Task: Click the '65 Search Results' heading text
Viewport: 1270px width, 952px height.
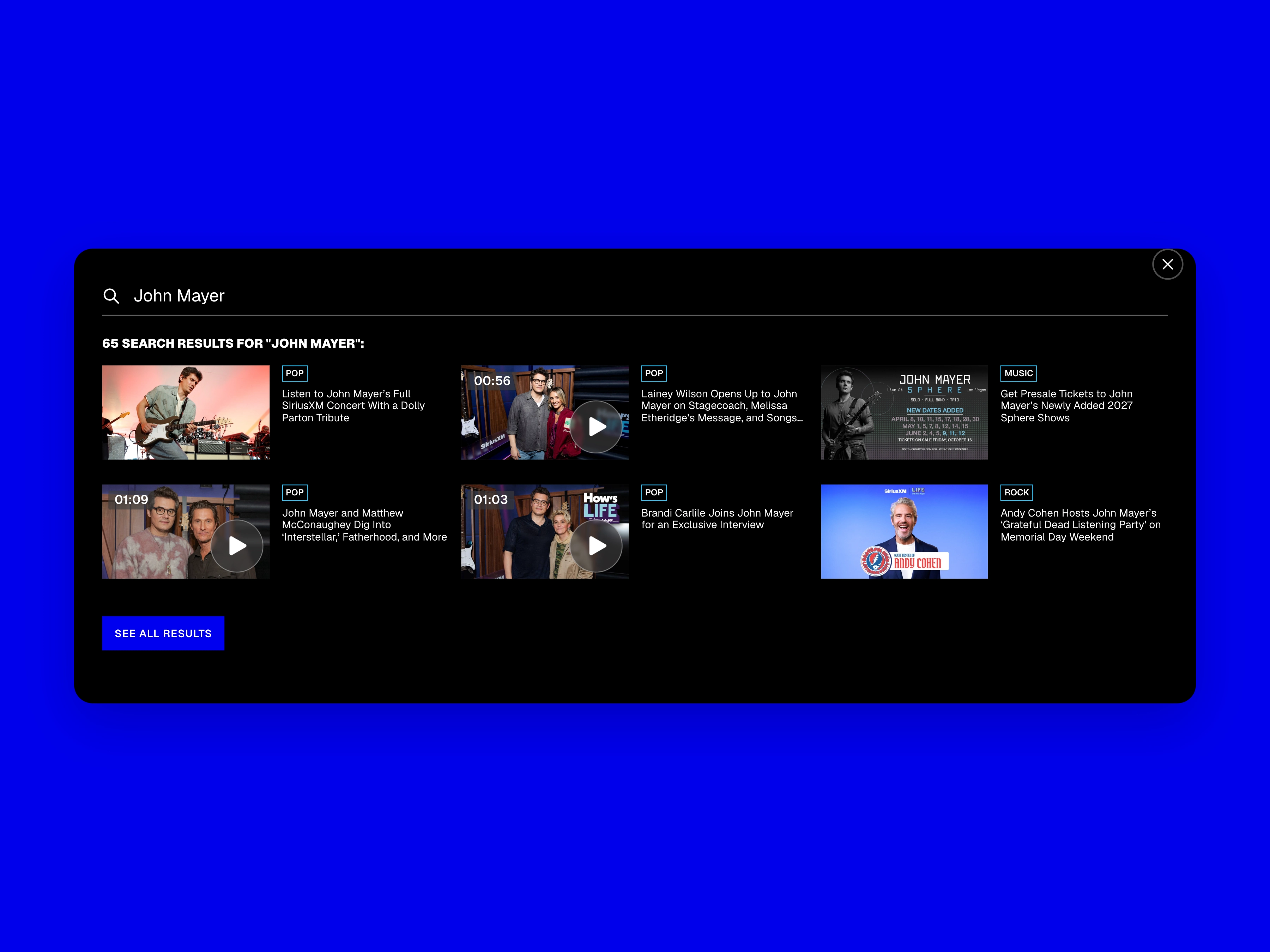Action: pos(233,343)
